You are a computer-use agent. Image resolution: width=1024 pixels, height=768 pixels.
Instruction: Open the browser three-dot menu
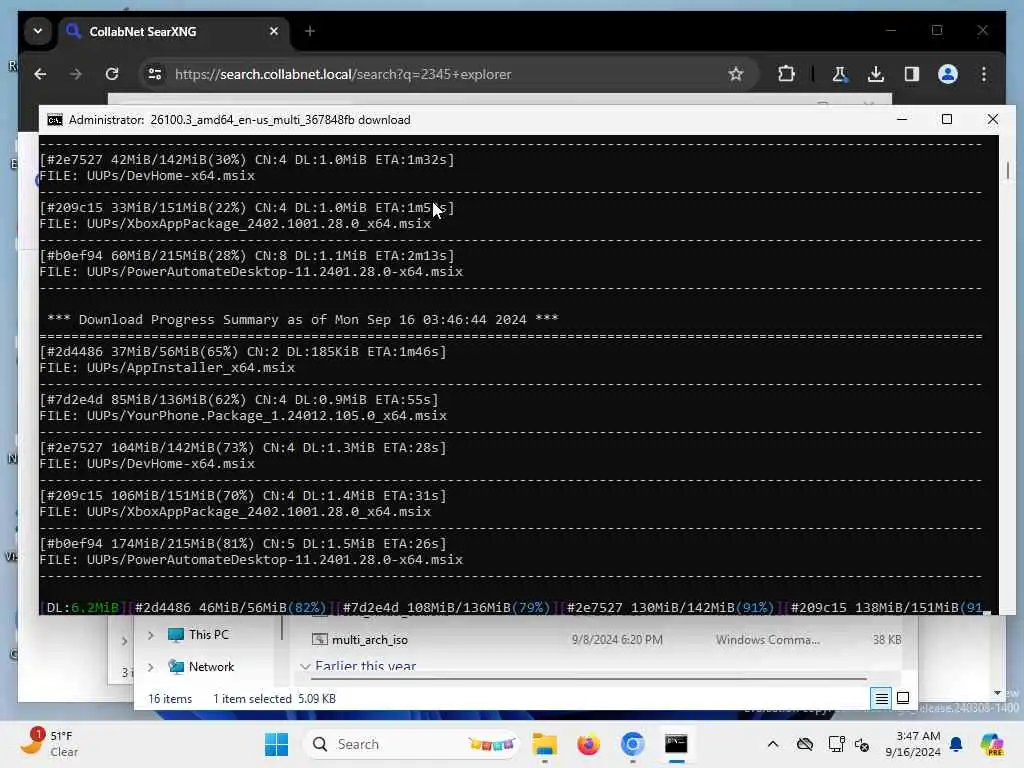(x=984, y=74)
